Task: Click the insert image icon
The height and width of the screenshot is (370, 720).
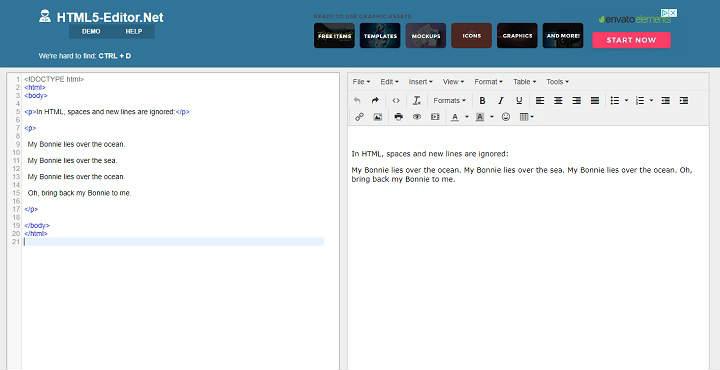Action: tap(377, 117)
